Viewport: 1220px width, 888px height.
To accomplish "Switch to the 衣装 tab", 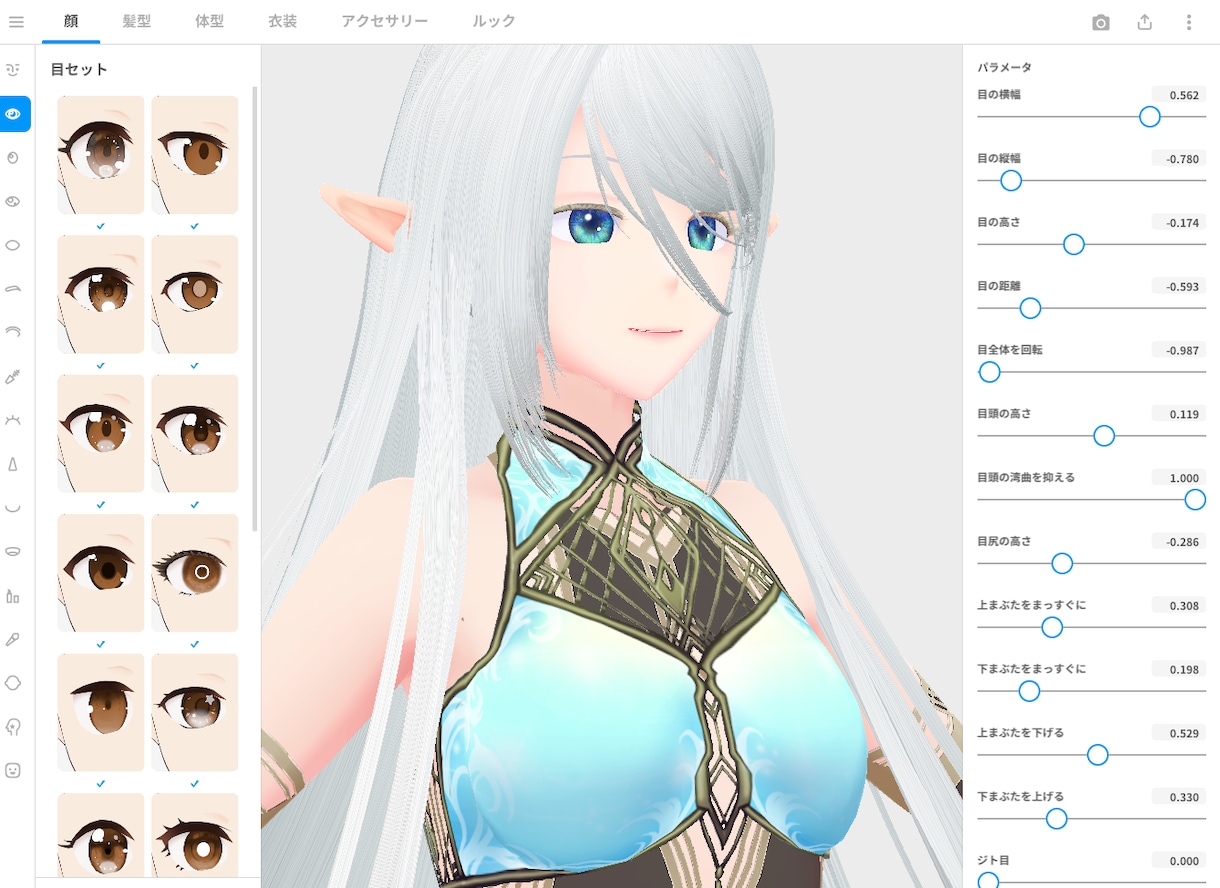I will 283,21.
